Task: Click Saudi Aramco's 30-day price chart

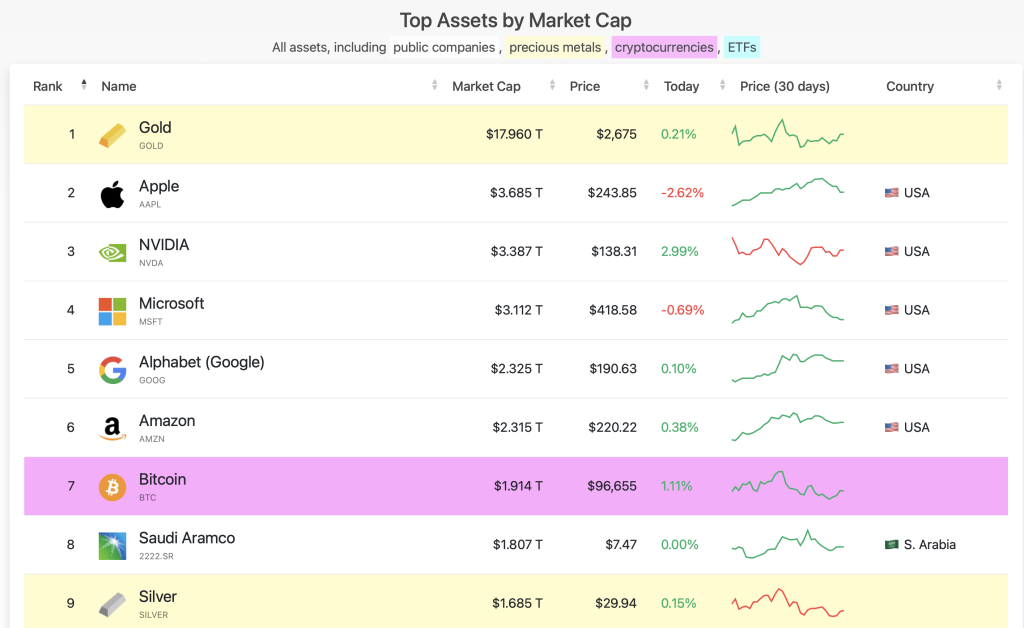Action: click(788, 544)
